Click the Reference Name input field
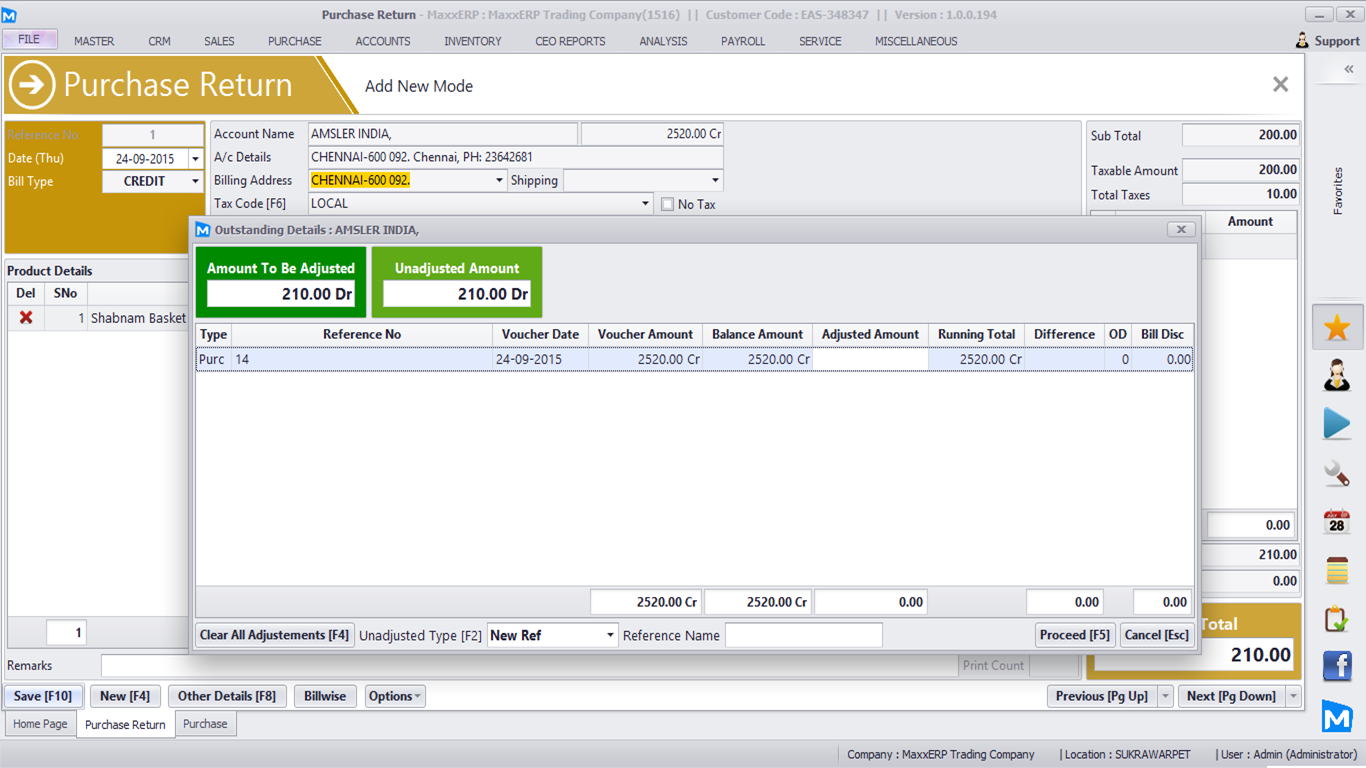 [803, 636]
